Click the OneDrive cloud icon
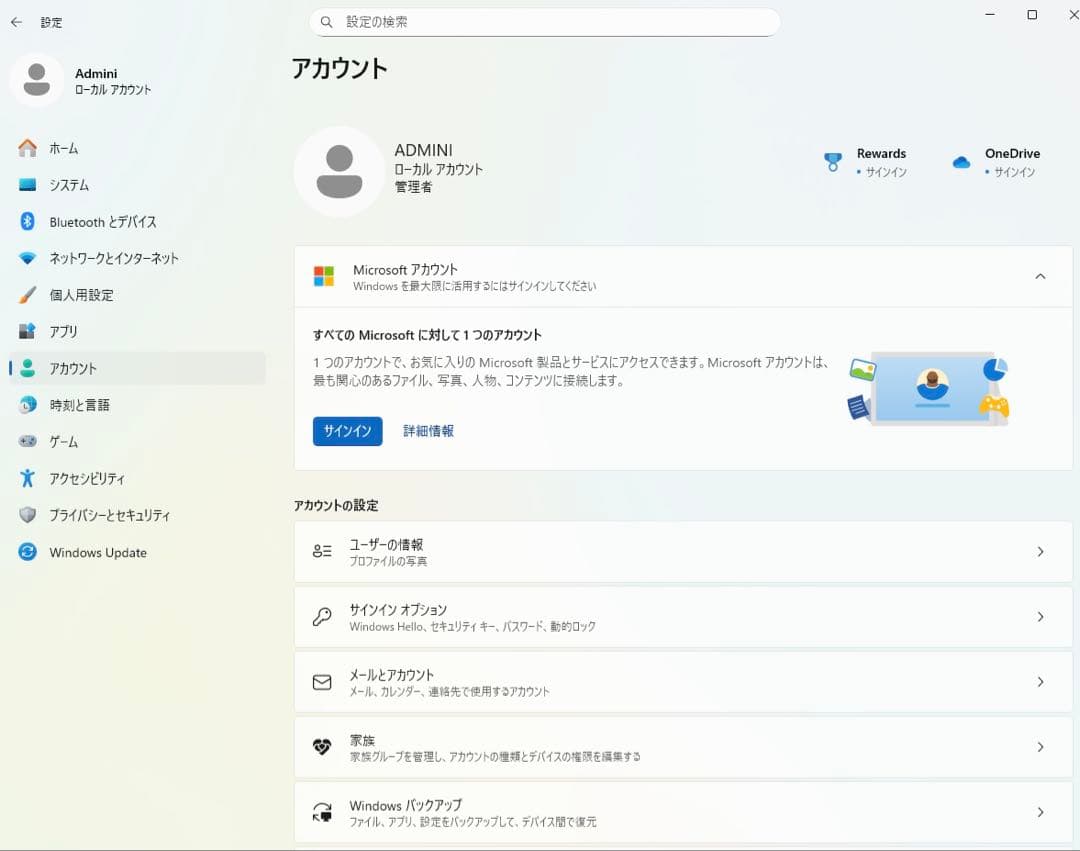 coord(961,161)
